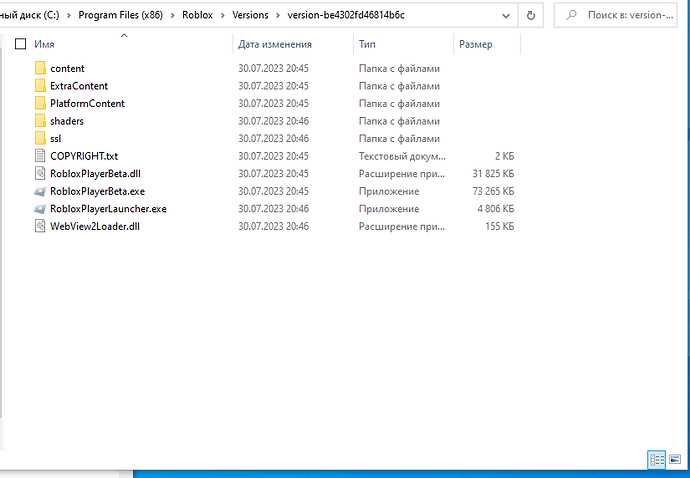The image size is (690, 478).
Task: Select the file name WebView2Loader.dll
Action: (95, 227)
